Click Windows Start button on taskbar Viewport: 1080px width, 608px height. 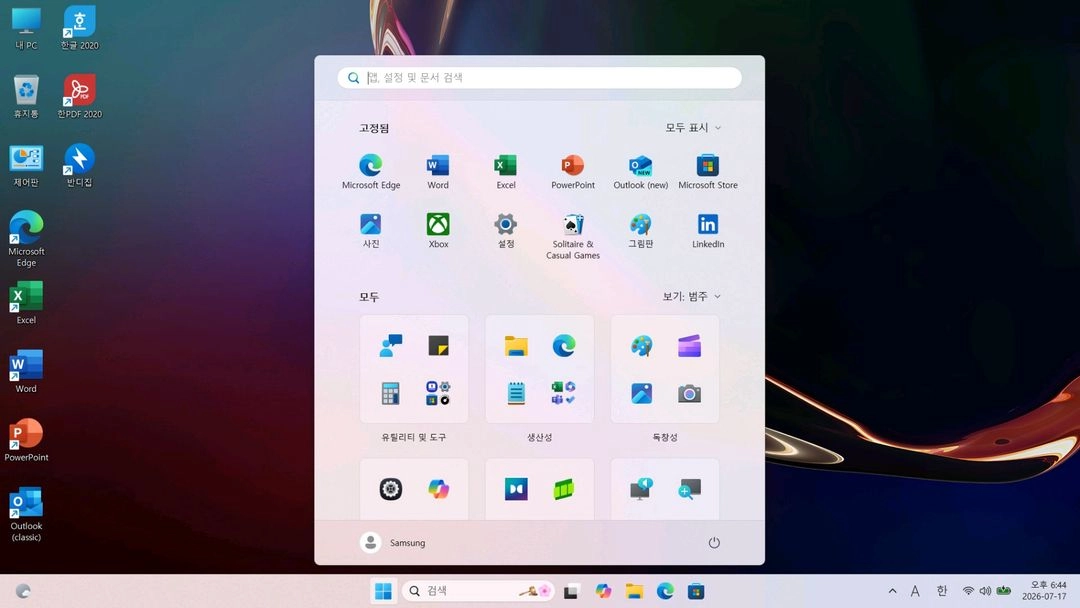[383, 591]
